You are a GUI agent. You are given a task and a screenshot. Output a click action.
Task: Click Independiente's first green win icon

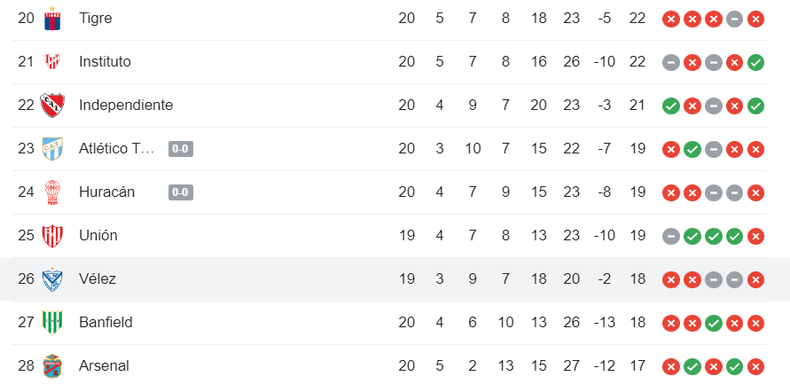[x=671, y=106]
